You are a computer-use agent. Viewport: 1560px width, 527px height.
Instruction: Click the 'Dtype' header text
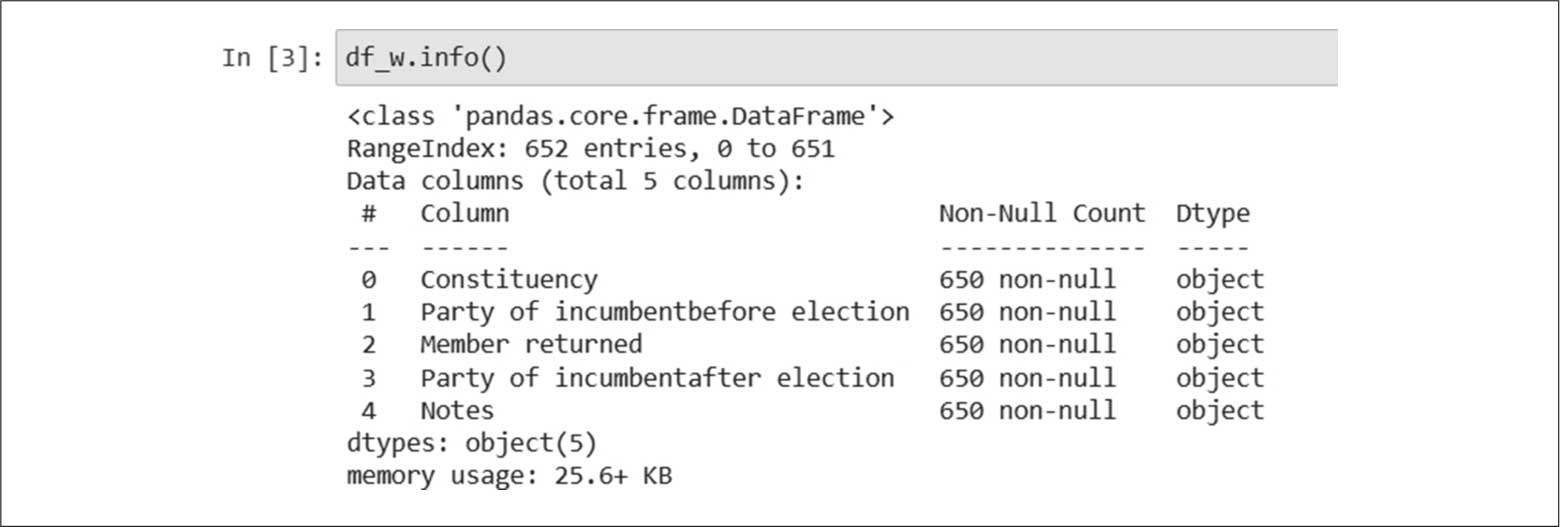coord(1212,213)
